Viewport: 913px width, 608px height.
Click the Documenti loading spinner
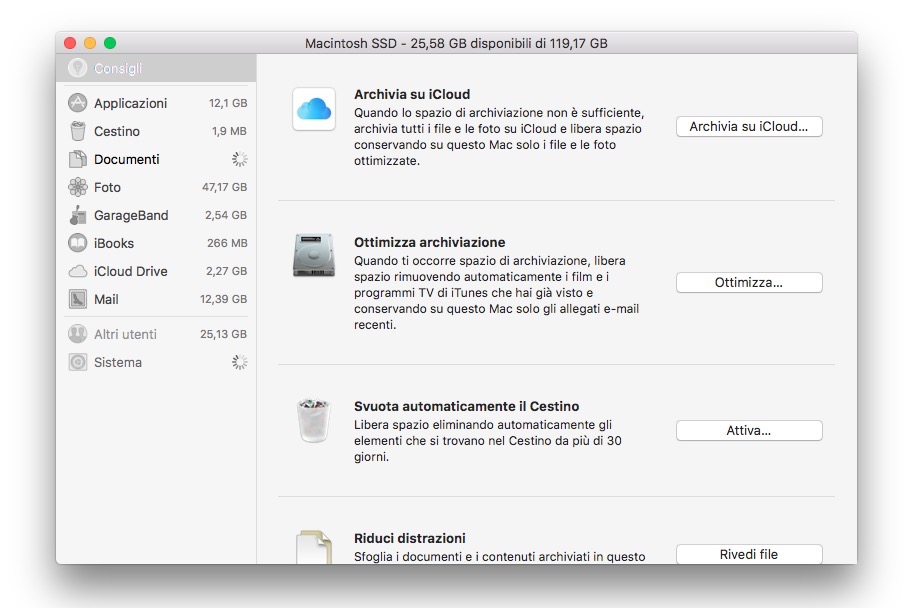coord(239,159)
